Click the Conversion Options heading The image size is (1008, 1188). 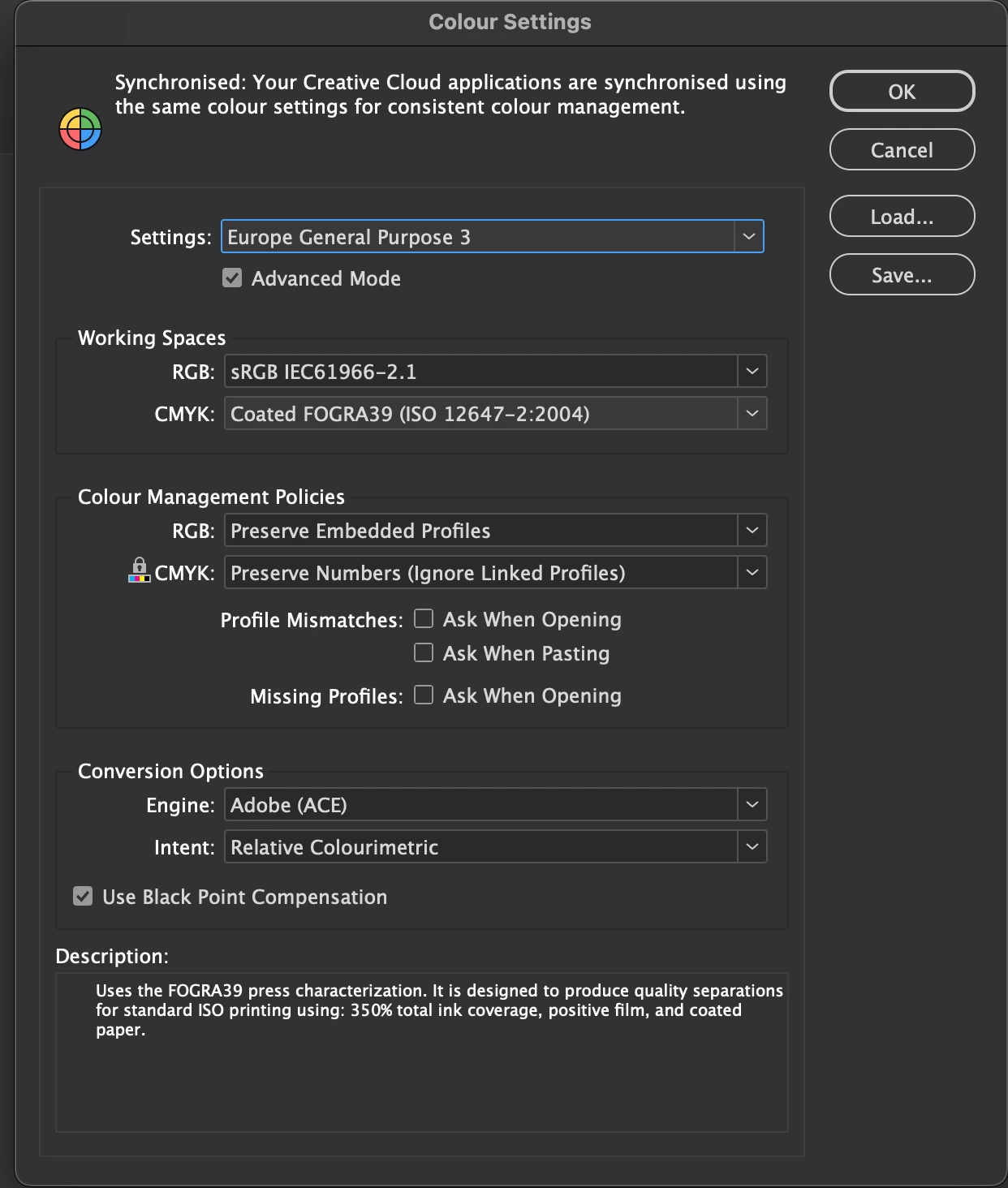point(170,771)
